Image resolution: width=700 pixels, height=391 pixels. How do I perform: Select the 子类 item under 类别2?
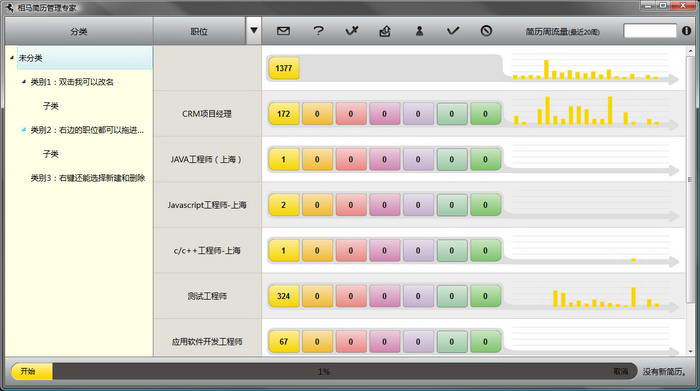tap(50, 154)
